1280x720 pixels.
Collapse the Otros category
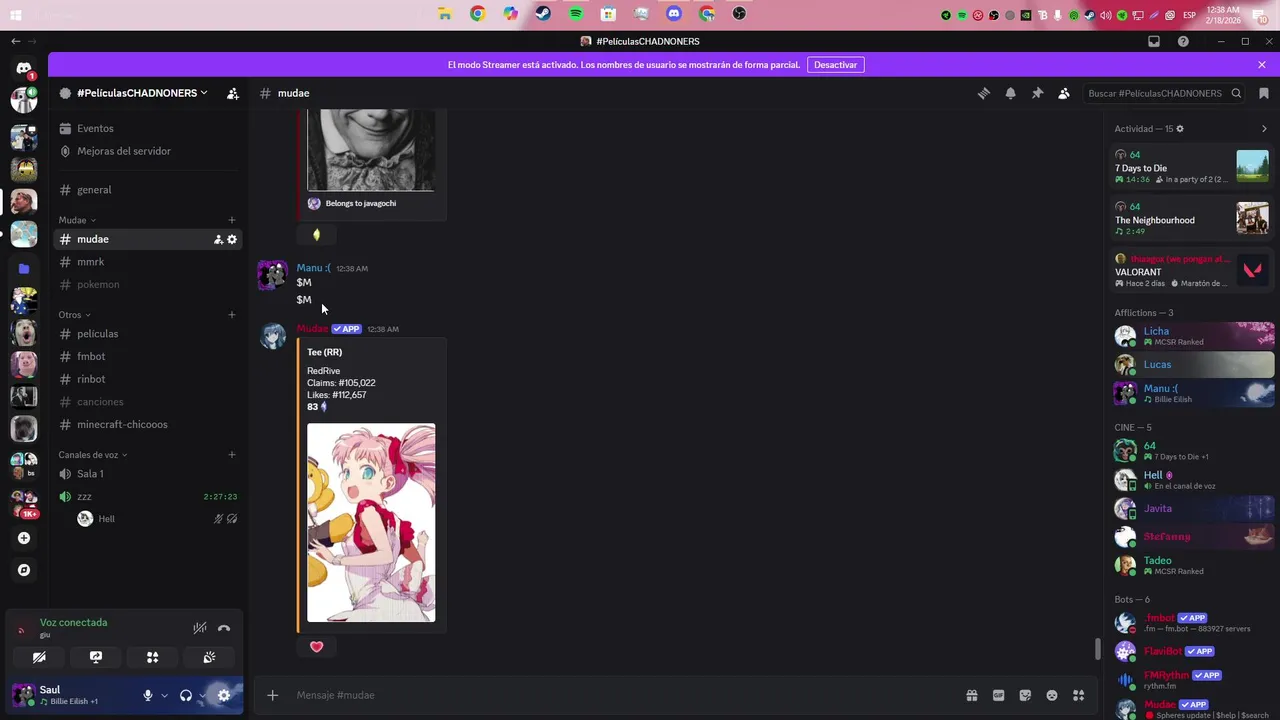point(74,315)
